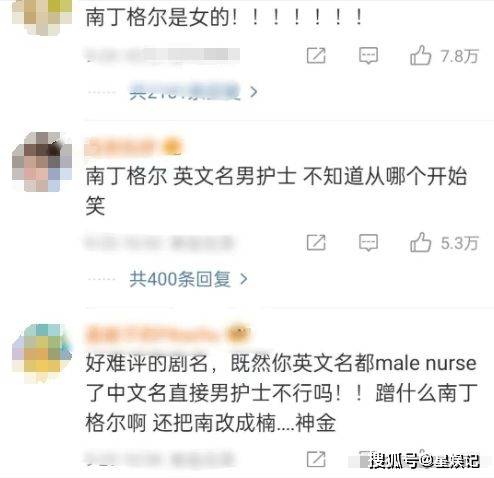Screen dimensions: 494x478
Task: Like the first comment with 7.8万 likes
Action: click(x=420, y=55)
